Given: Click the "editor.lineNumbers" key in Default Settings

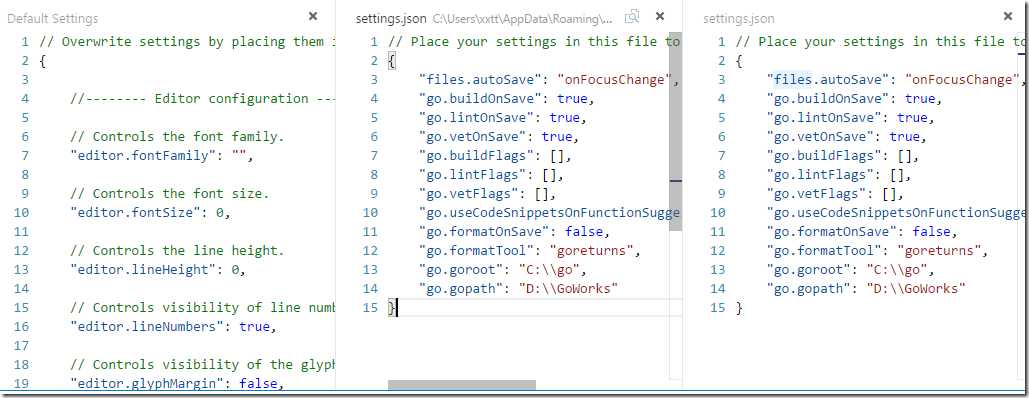Looking at the screenshot, I should tap(150, 328).
